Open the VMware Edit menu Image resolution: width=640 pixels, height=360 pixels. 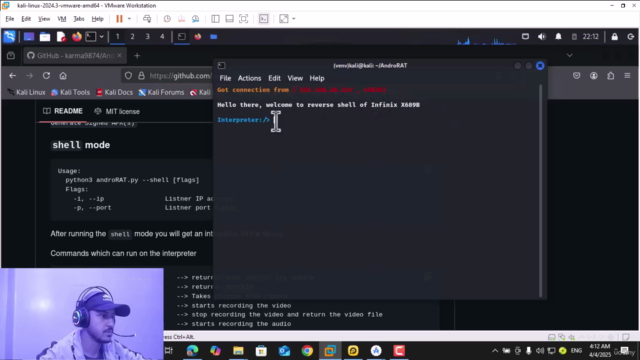click(26, 19)
